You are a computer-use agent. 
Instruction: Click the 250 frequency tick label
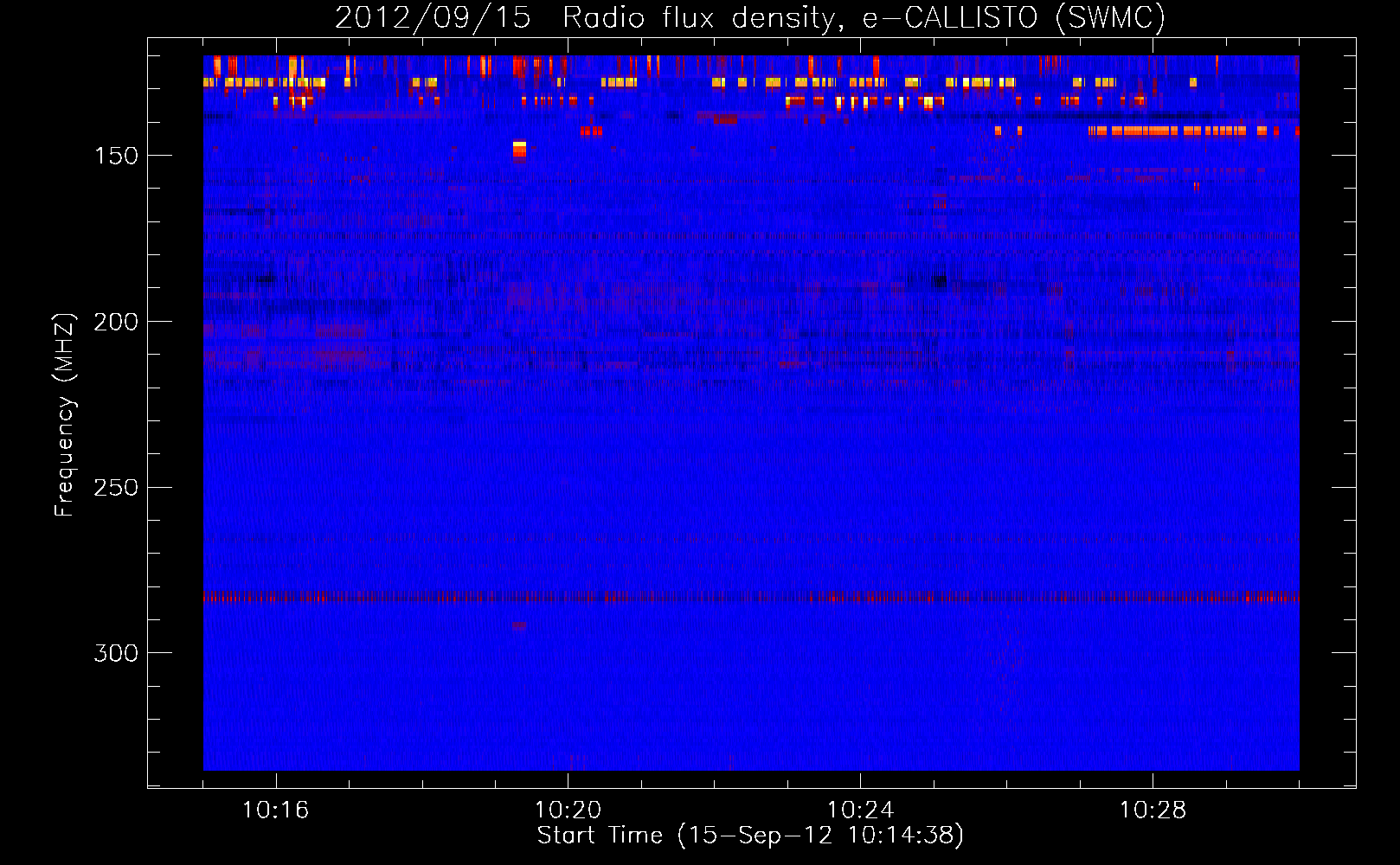coord(116,488)
